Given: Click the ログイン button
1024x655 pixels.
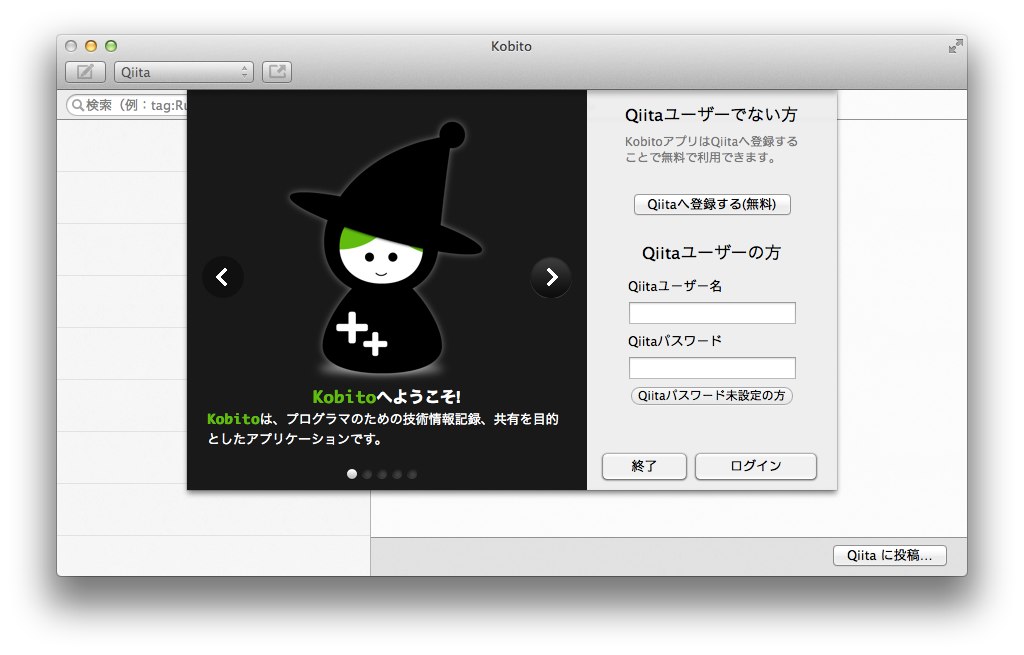Looking at the screenshot, I should [756, 466].
